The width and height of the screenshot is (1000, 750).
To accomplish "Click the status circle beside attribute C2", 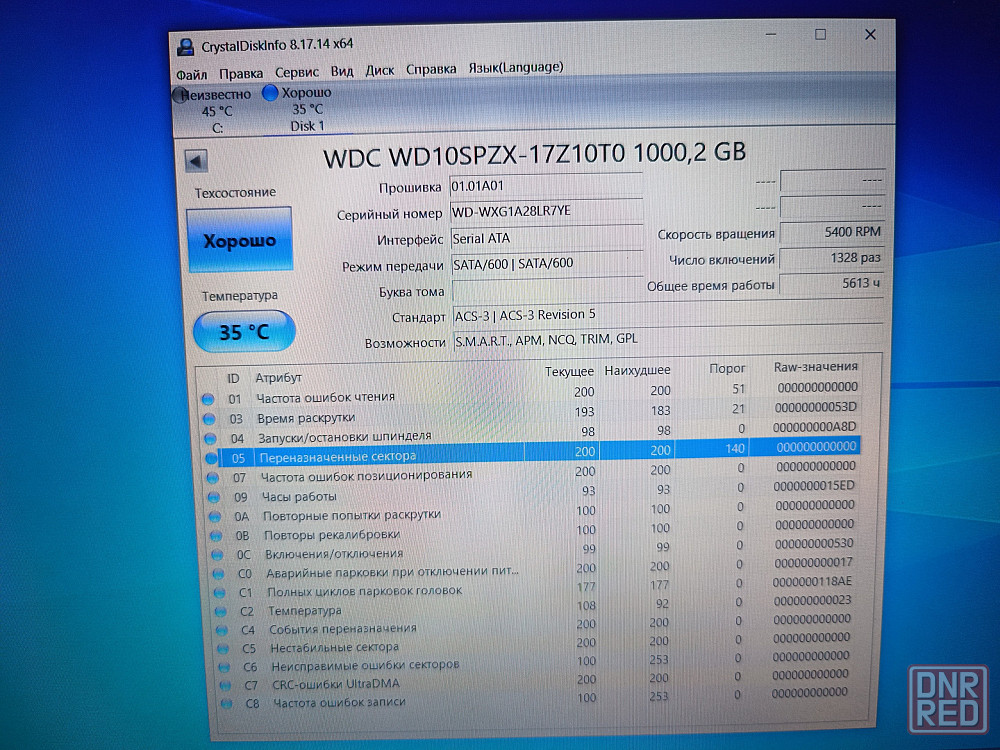I will click(221, 612).
